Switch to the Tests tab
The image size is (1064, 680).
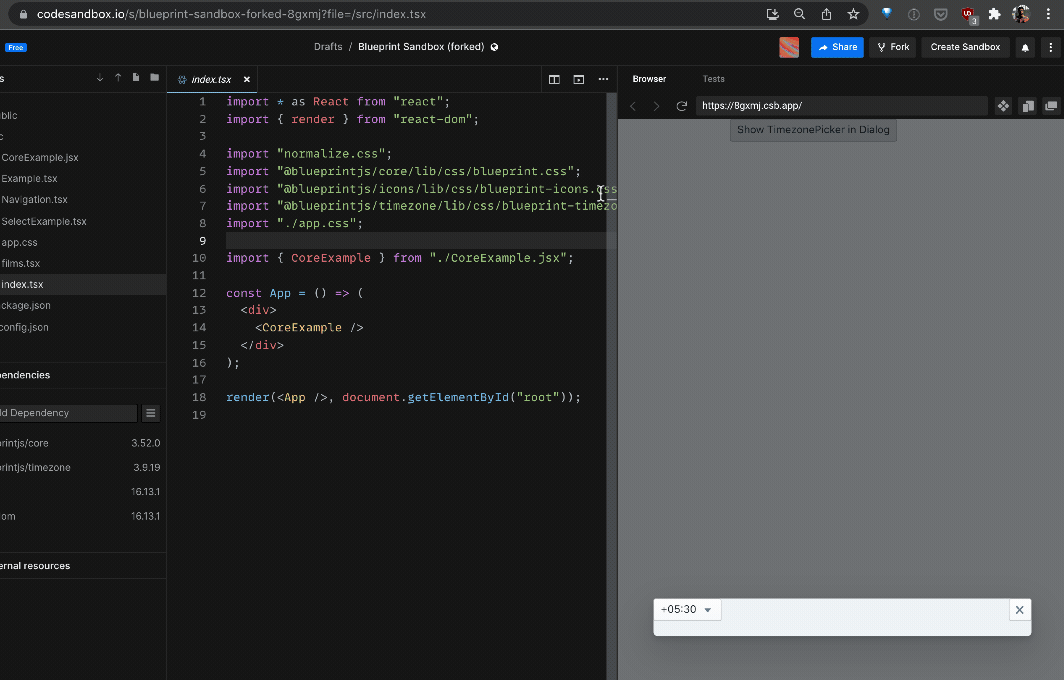[713, 79]
